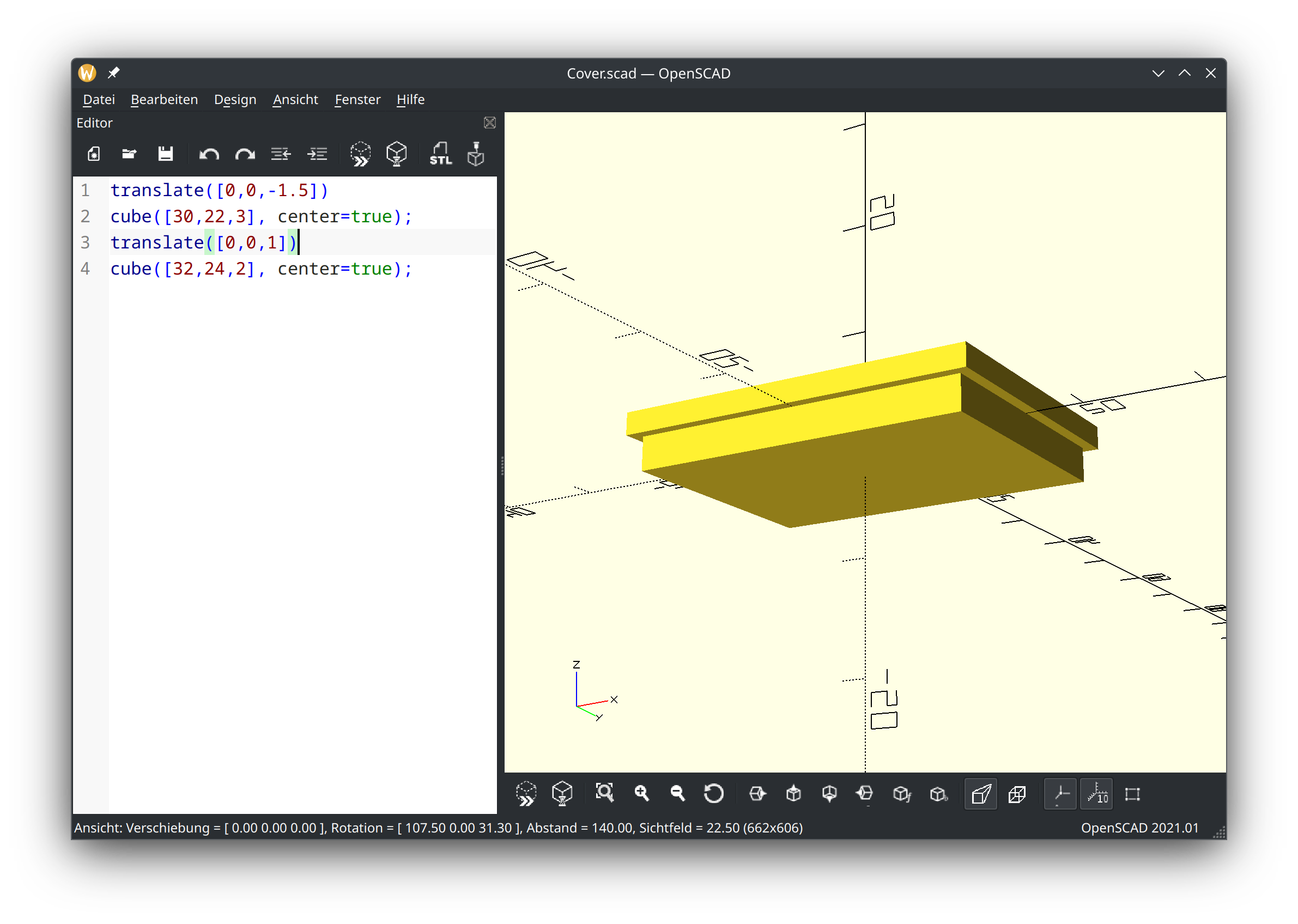Place the cursor on line 1, translate([0,0,-1.5])
Screen dimensions: 1298x924
pyautogui.click(x=220, y=191)
